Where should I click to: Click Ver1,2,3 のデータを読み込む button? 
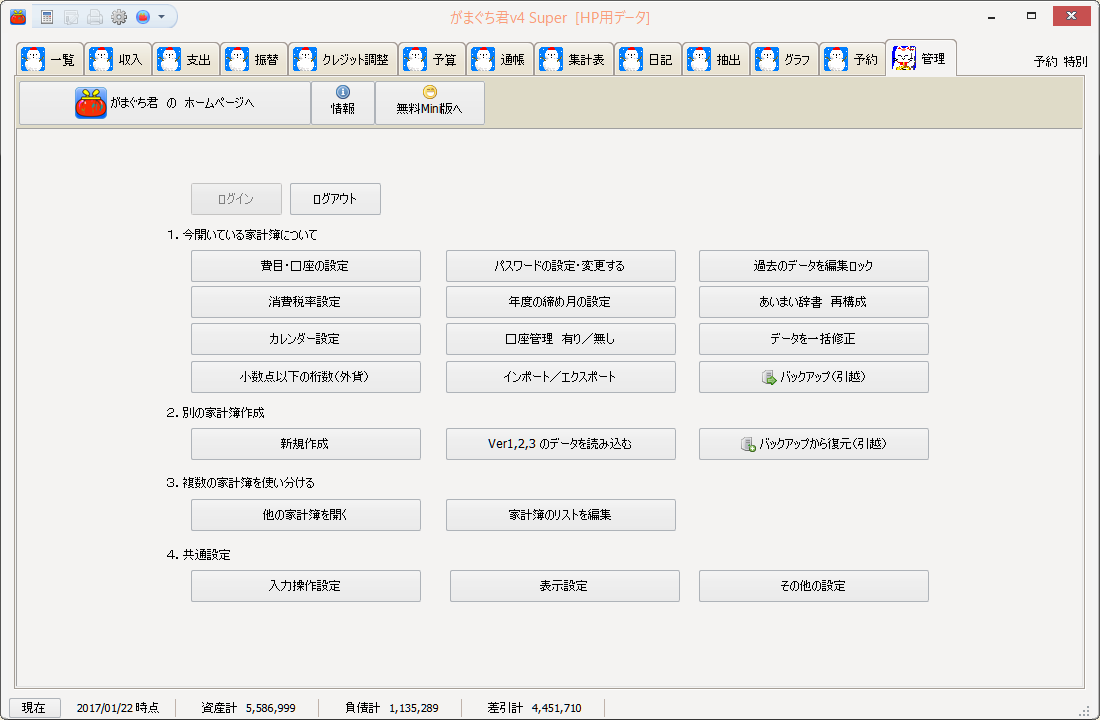(561, 444)
